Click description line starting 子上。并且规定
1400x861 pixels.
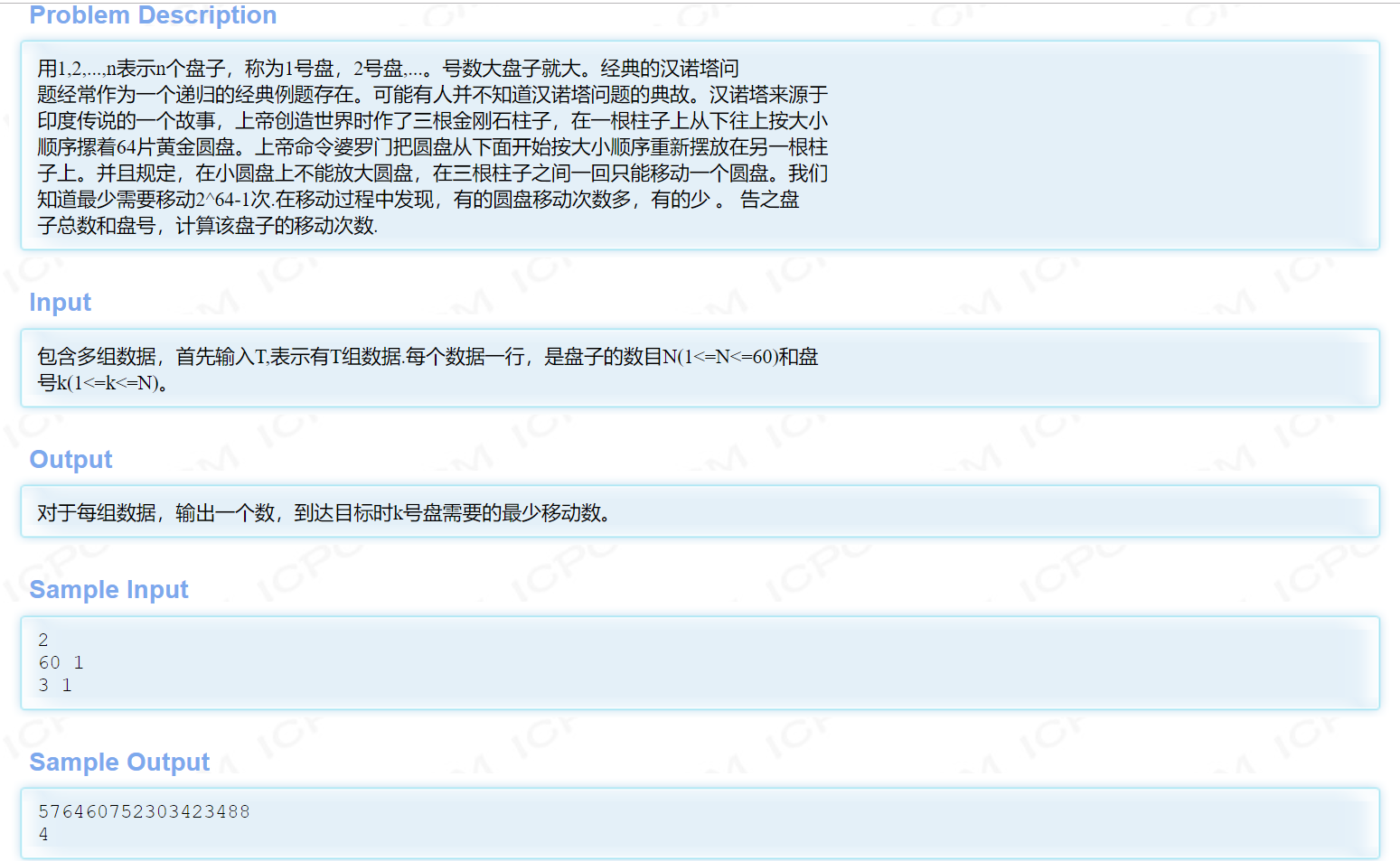click(x=433, y=173)
